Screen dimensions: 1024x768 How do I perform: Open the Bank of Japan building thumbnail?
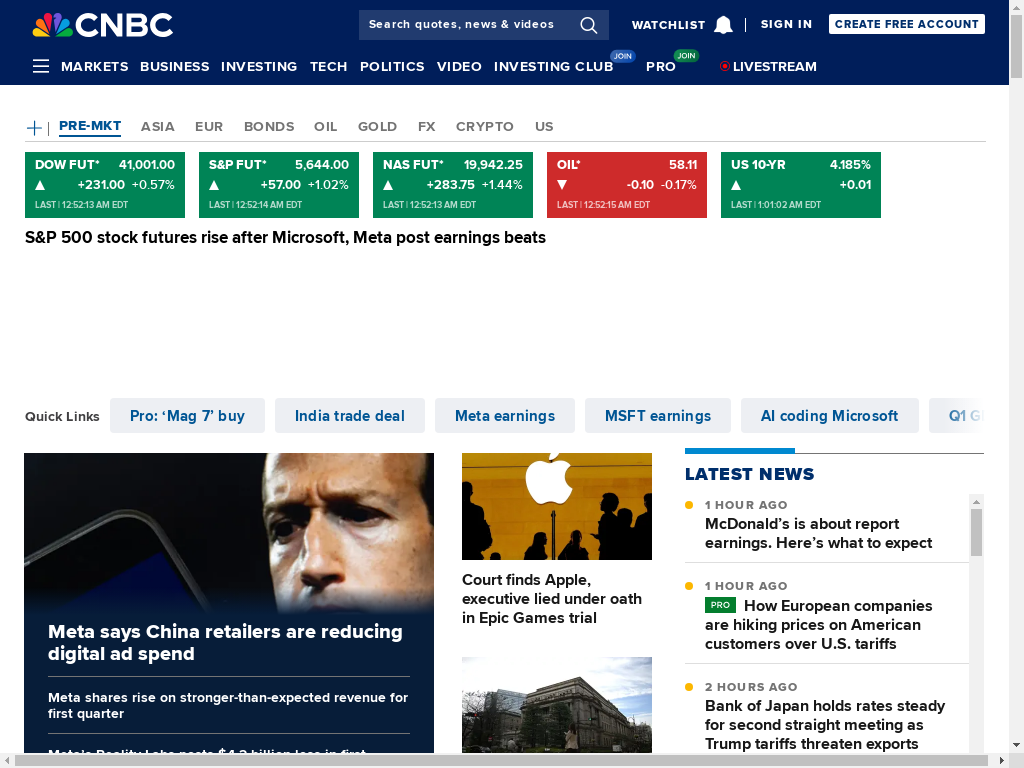[x=557, y=705]
